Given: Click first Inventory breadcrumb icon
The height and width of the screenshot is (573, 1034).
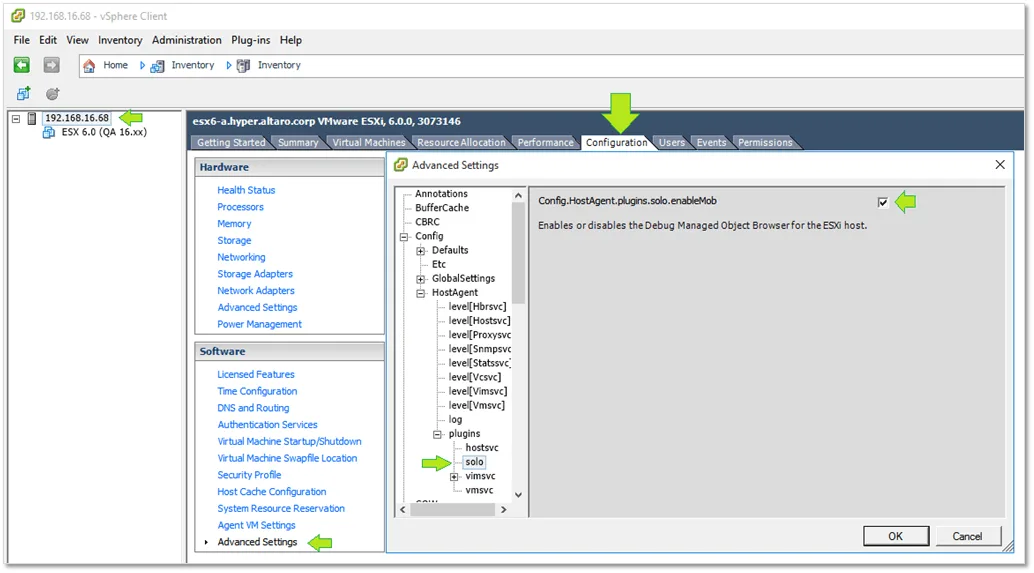Looking at the screenshot, I should 157,65.
